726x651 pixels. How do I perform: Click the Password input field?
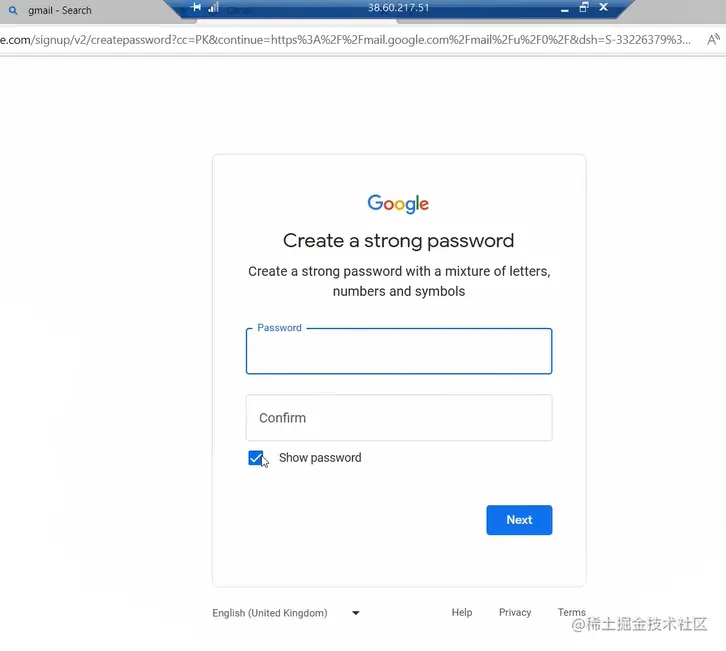tap(399, 351)
